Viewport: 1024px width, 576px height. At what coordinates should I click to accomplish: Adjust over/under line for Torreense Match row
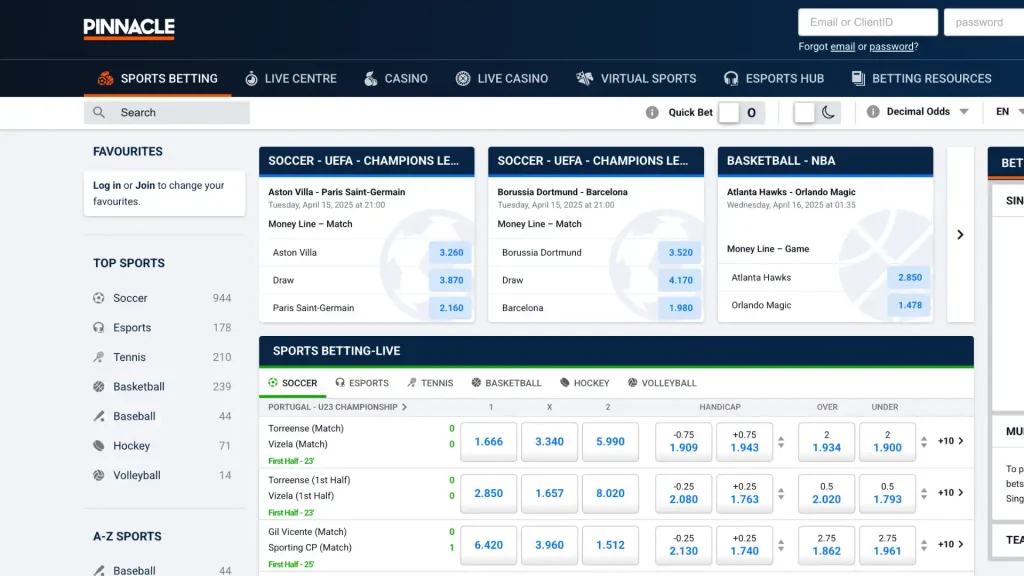(x=923, y=441)
